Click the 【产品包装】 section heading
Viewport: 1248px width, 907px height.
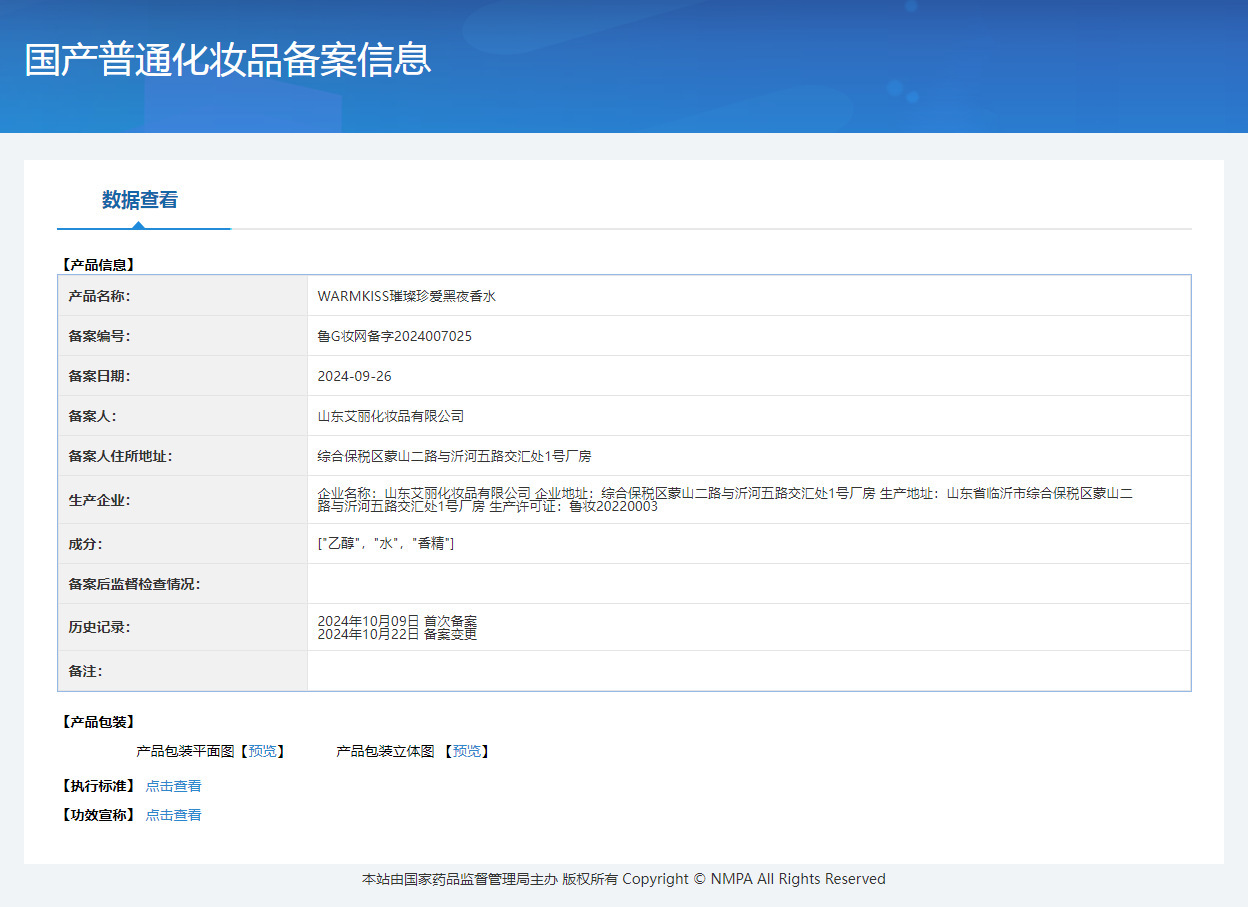pyautogui.click(x=97, y=722)
